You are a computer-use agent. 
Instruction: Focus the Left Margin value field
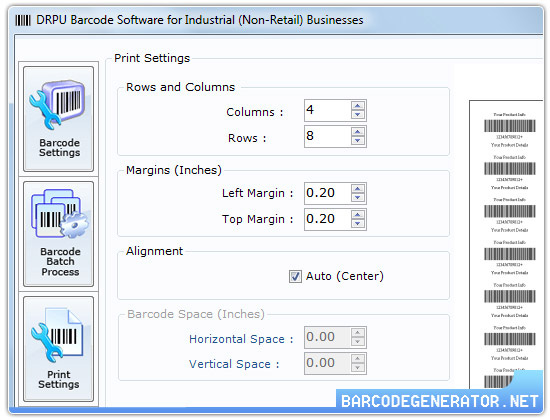(328, 193)
